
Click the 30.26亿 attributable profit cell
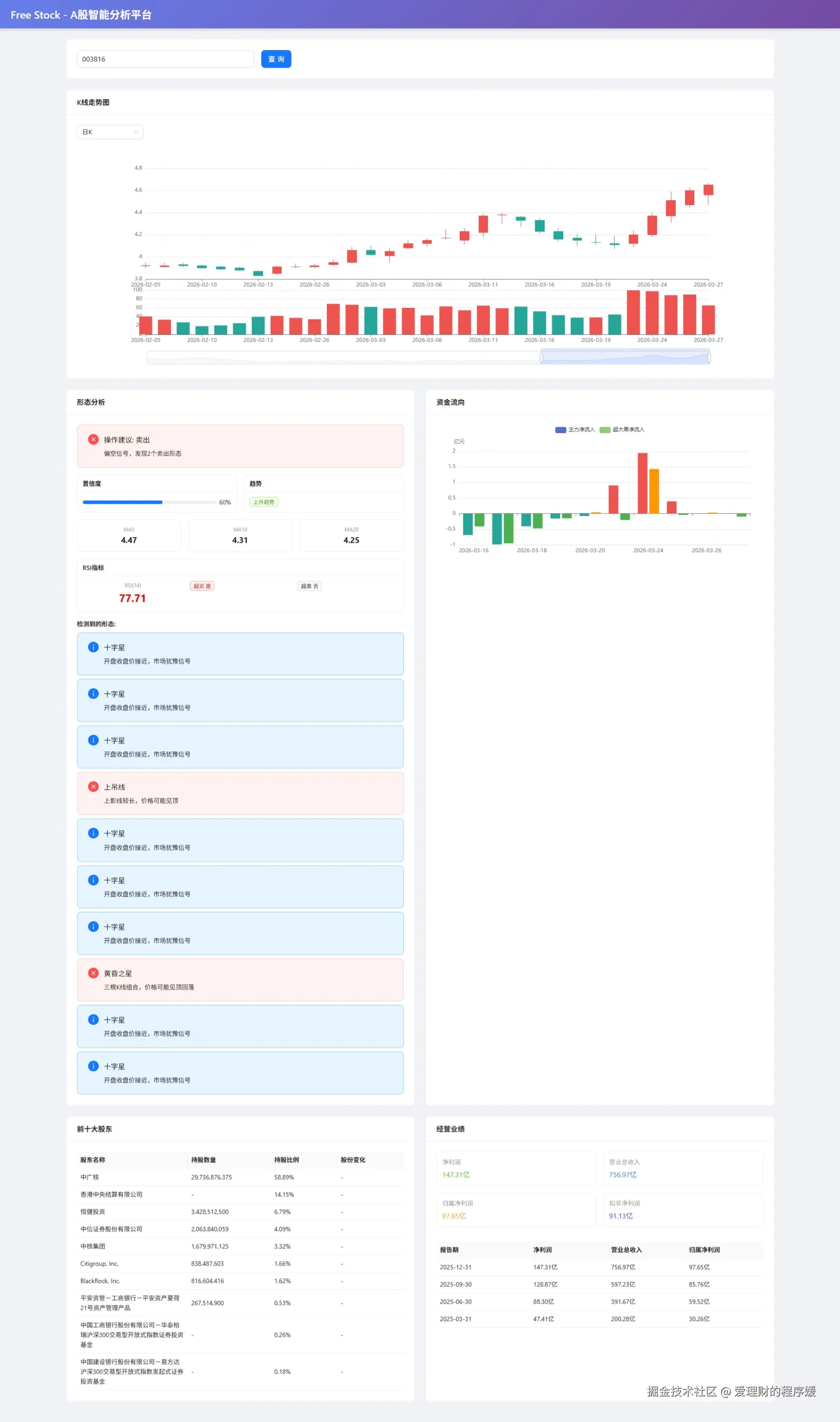pyautogui.click(x=699, y=1319)
